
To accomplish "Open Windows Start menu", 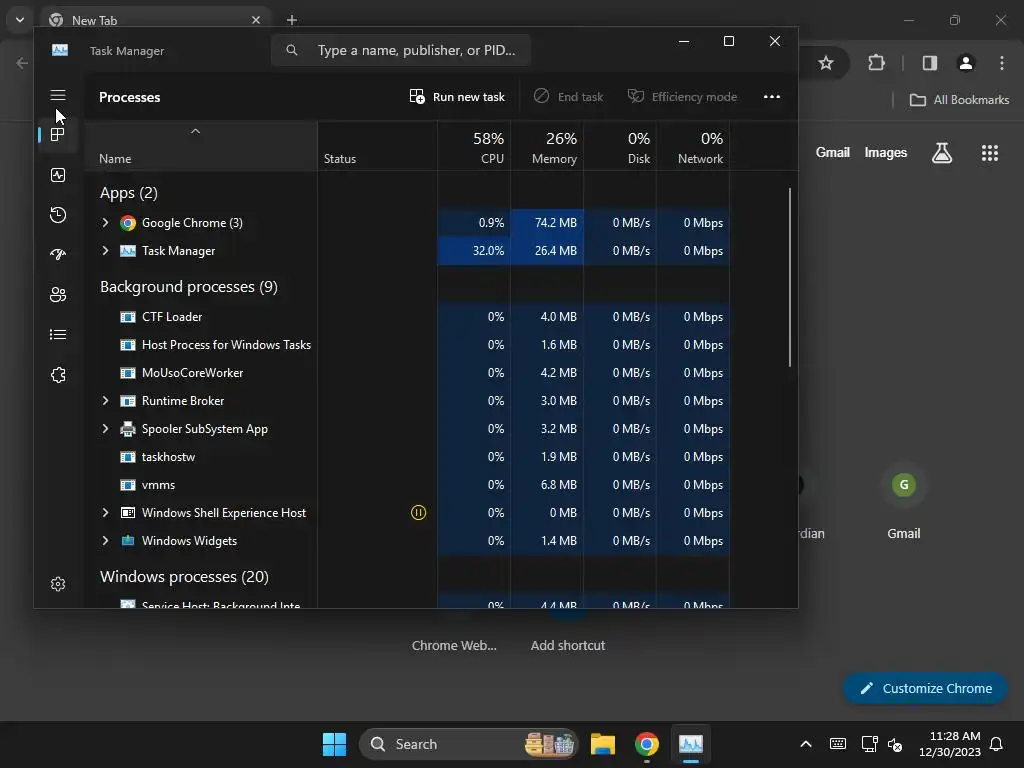I will [334, 744].
